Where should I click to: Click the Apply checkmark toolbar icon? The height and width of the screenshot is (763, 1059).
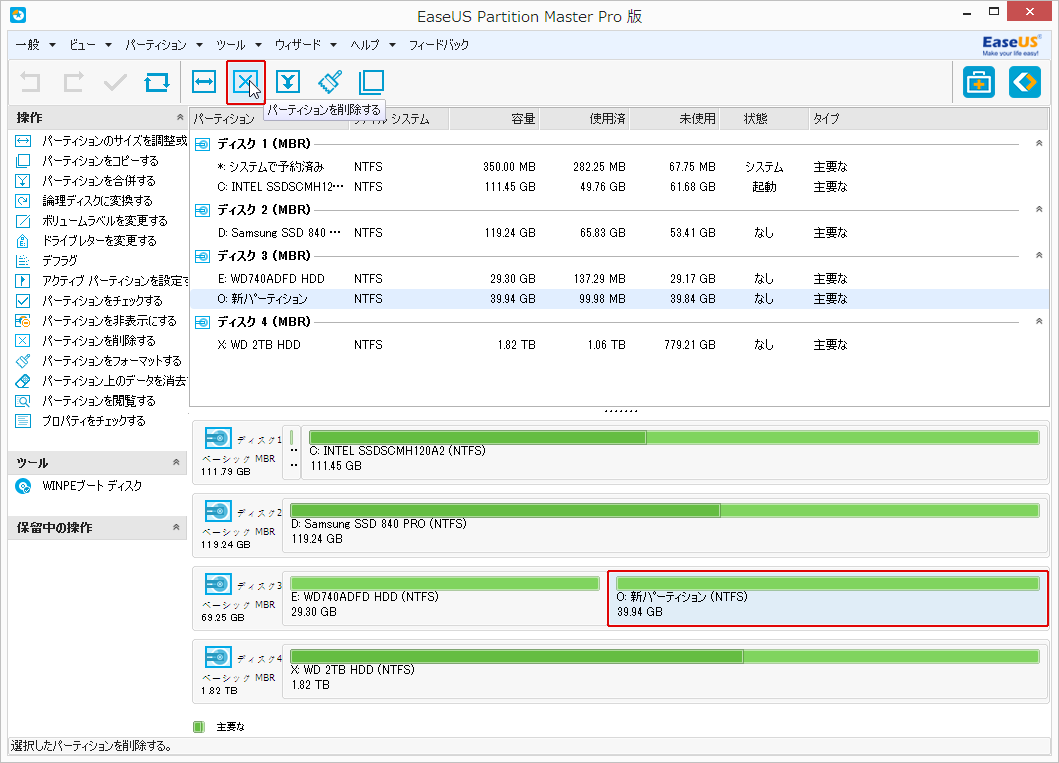point(115,82)
